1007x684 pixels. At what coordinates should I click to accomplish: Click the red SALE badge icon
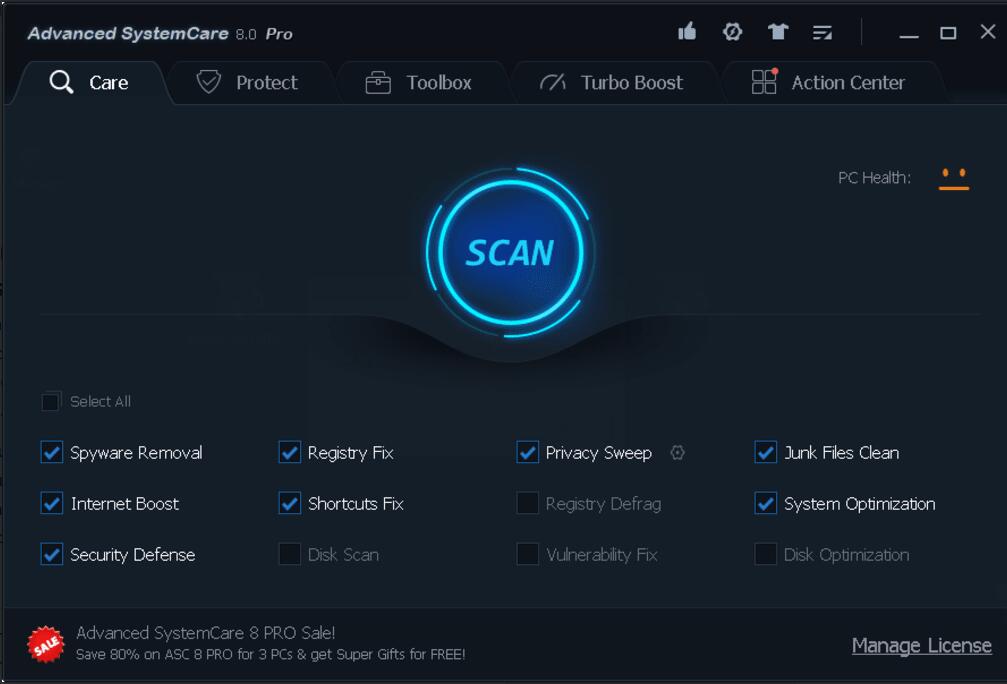click(x=44, y=645)
